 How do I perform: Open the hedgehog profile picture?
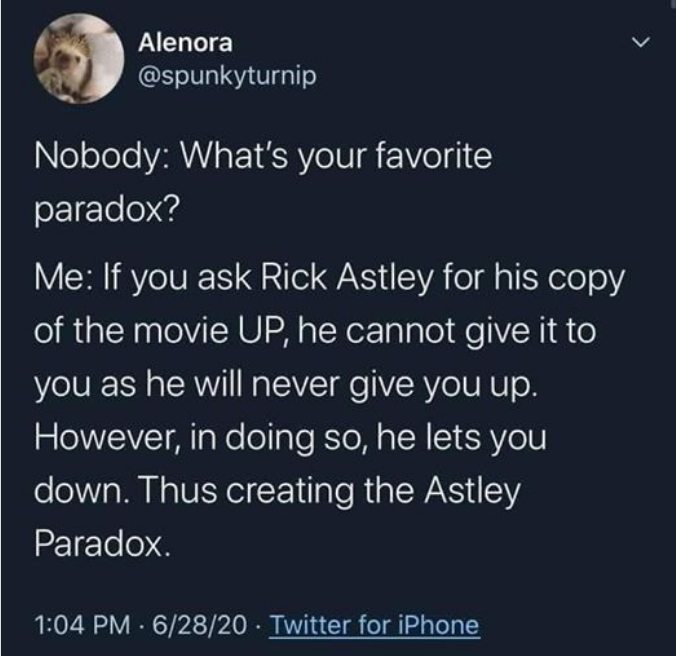[79, 59]
